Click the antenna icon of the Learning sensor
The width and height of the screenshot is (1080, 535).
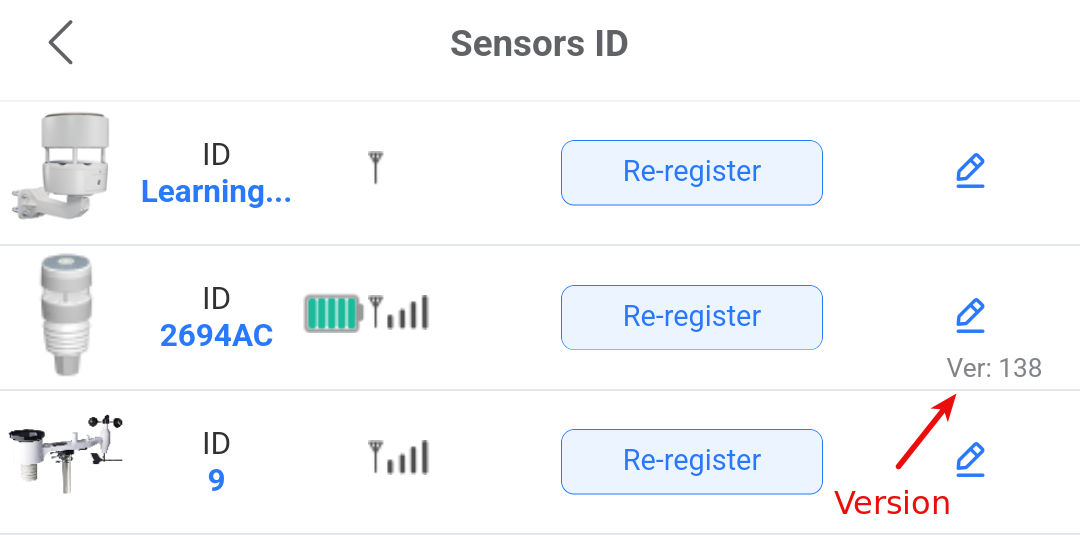(x=375, y=167)
